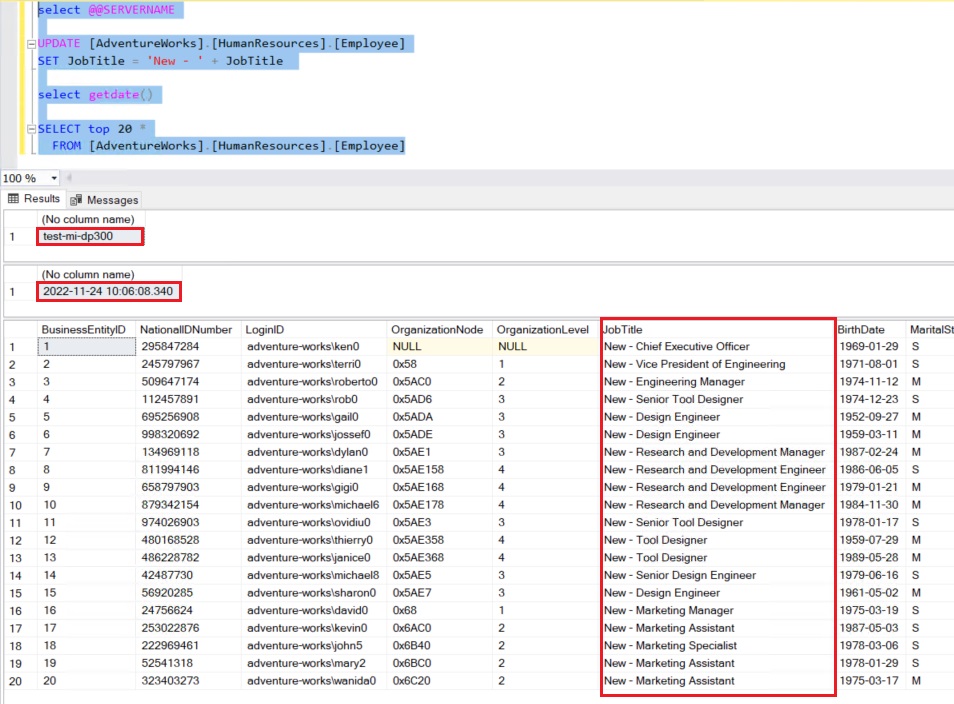Switch to the Messages tab
Viewport: 954px width, 704px height.
[104, 200]
